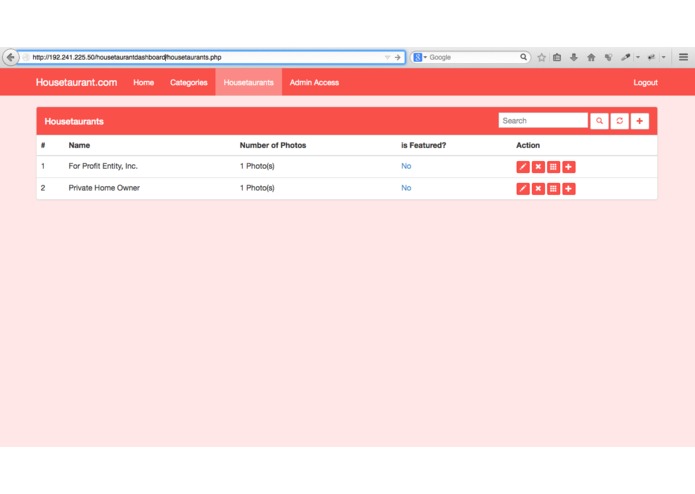Click the browser search magnifier icon
Image resolution: width=695 pixels, height=494 pixels.
(523, 57)
